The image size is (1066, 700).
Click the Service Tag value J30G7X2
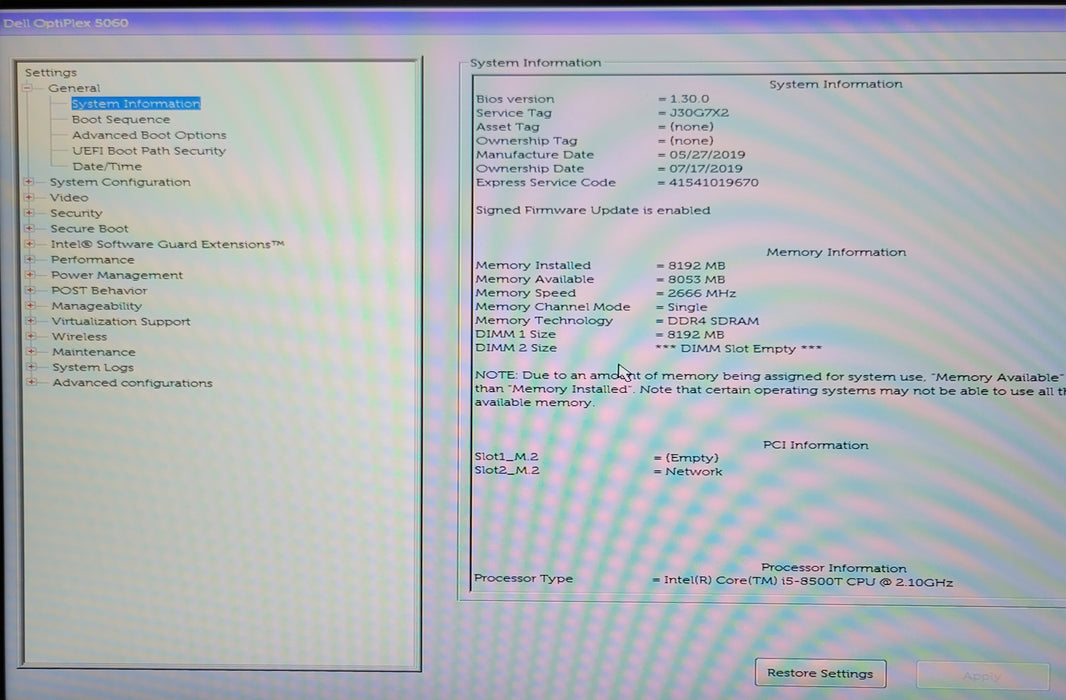[x=699, y=113]
